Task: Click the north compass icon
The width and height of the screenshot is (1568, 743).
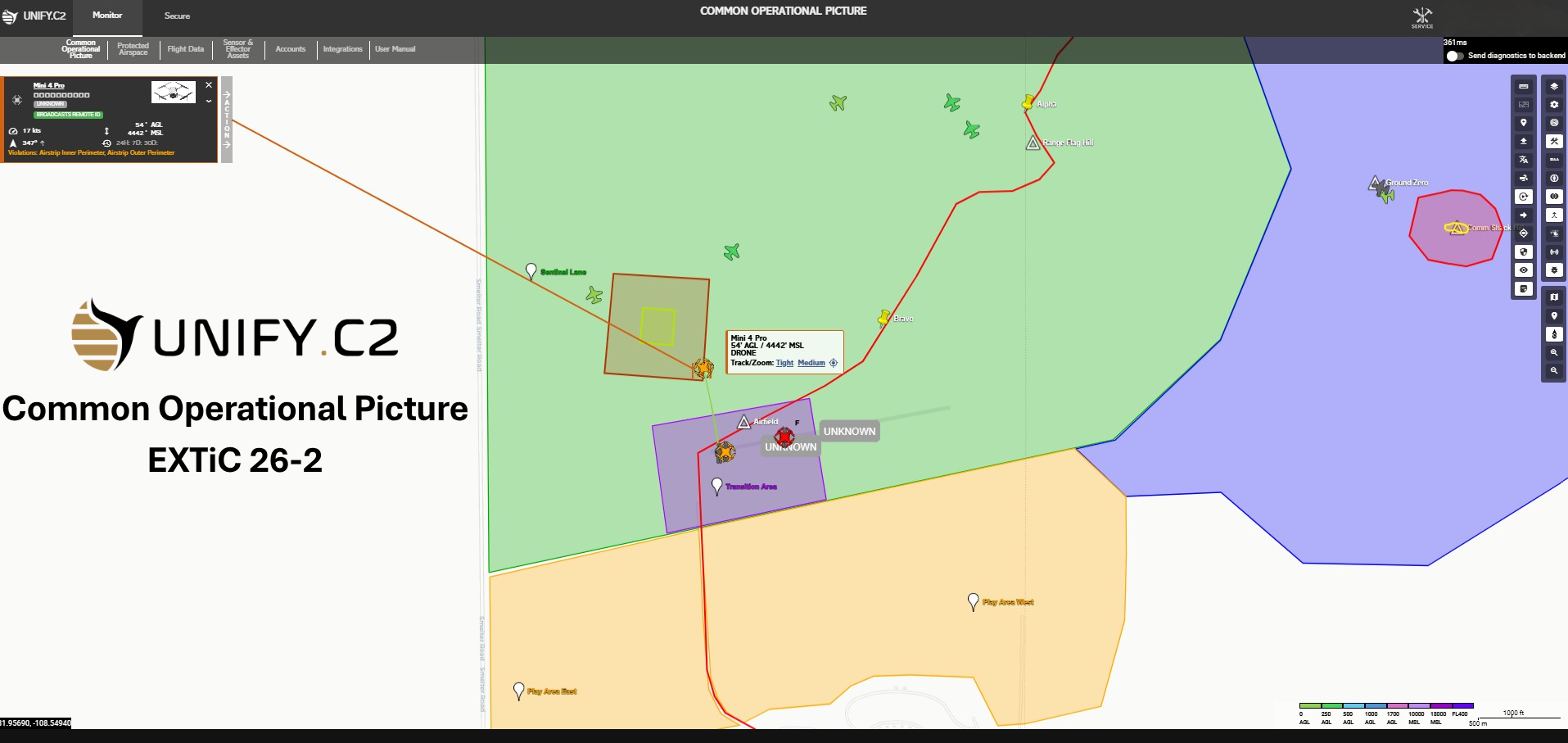Action: [x=1554, y=334]
